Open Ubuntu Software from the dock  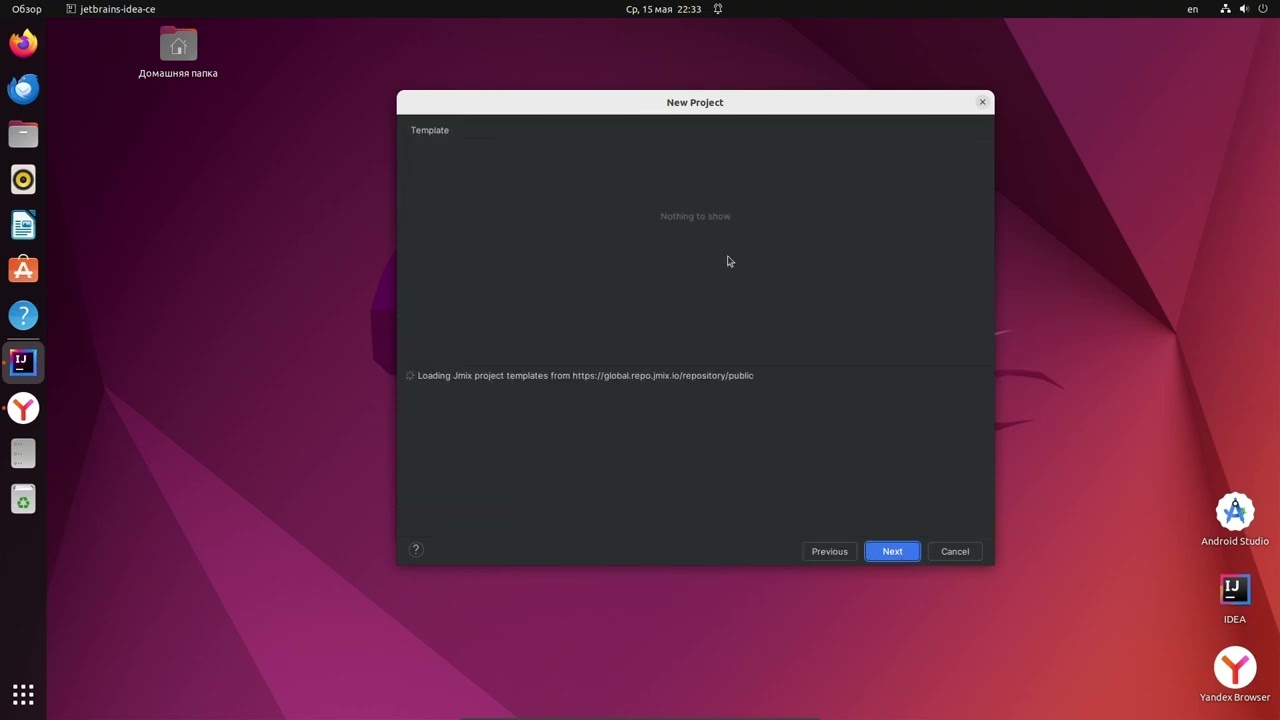(x=23, y=270)
